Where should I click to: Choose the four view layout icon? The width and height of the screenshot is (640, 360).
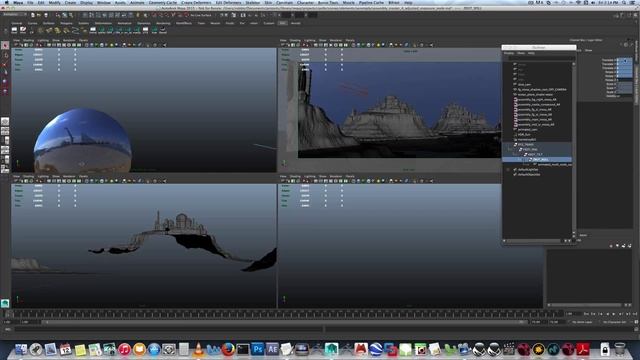tap(5, 131)
